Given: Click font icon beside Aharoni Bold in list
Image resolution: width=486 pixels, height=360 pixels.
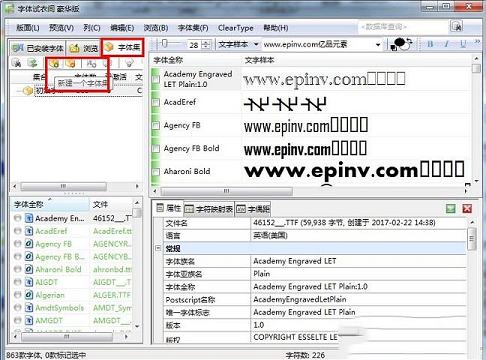Looking at the screenshot, I should point(29,269).
